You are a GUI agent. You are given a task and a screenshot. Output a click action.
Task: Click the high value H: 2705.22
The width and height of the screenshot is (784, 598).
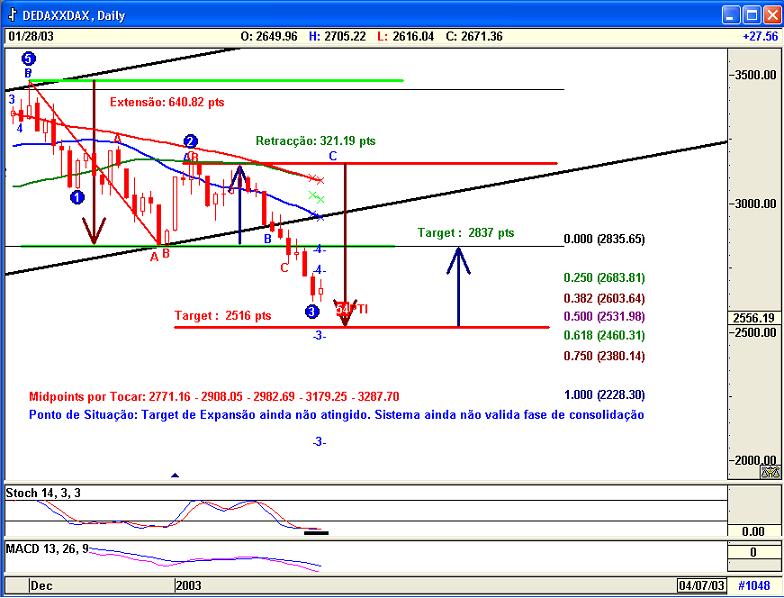click(338, 36)
